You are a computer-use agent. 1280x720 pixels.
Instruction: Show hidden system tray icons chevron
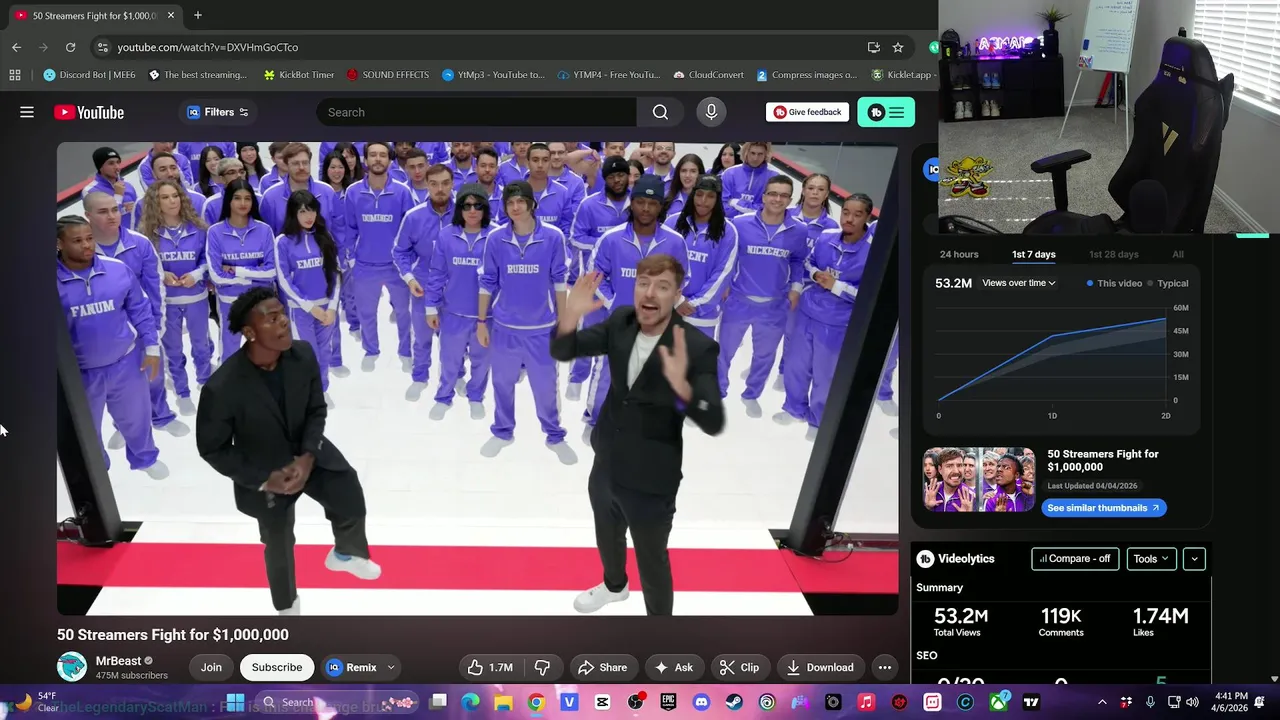tap(1102, 702)
